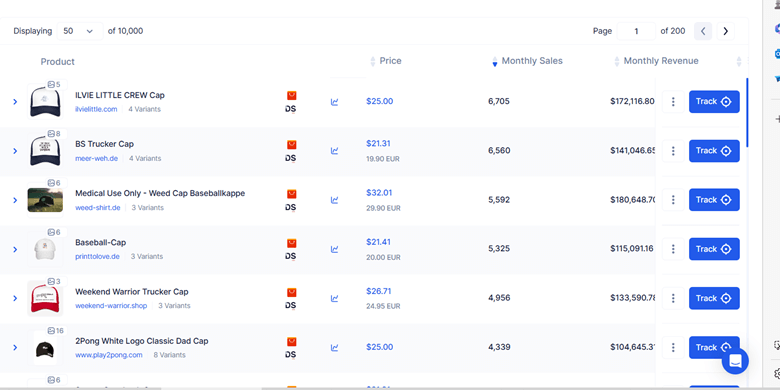Track the Baseball-Cap product
780x390 pixels.
point(714,249)
